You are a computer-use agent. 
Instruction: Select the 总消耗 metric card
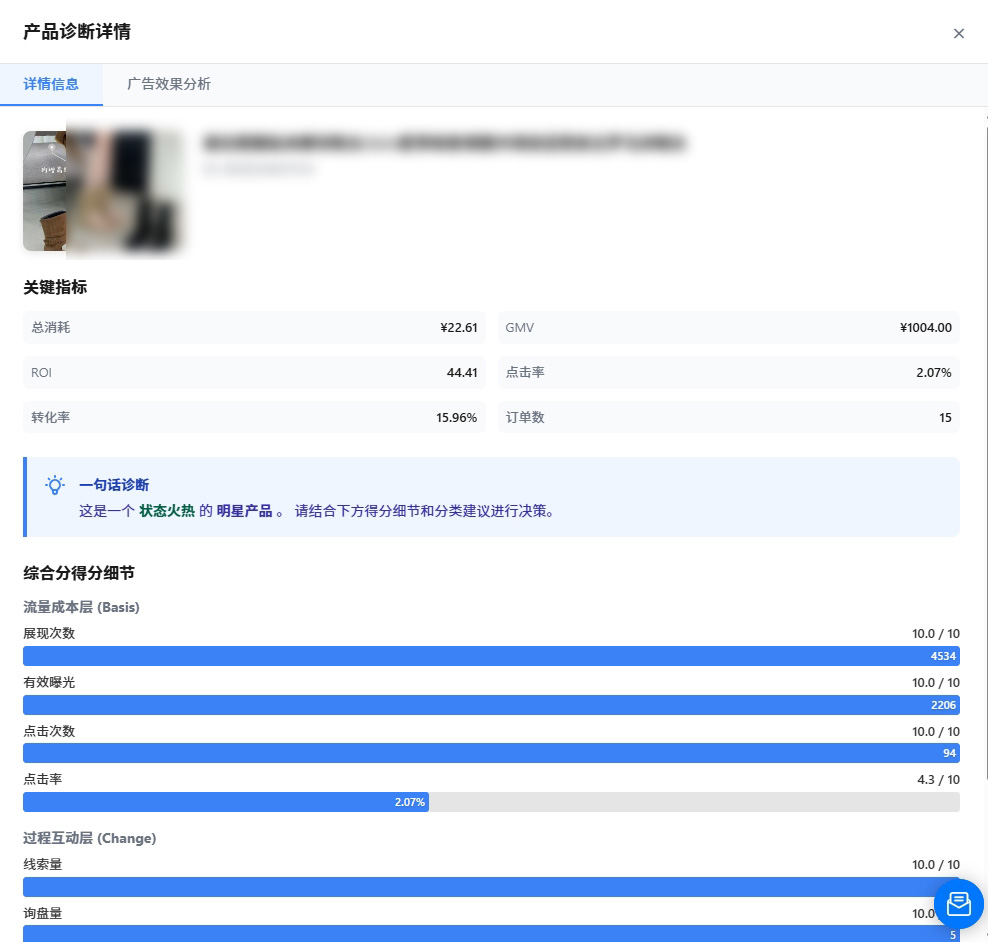pyautogui.click(x=254, y=327)
